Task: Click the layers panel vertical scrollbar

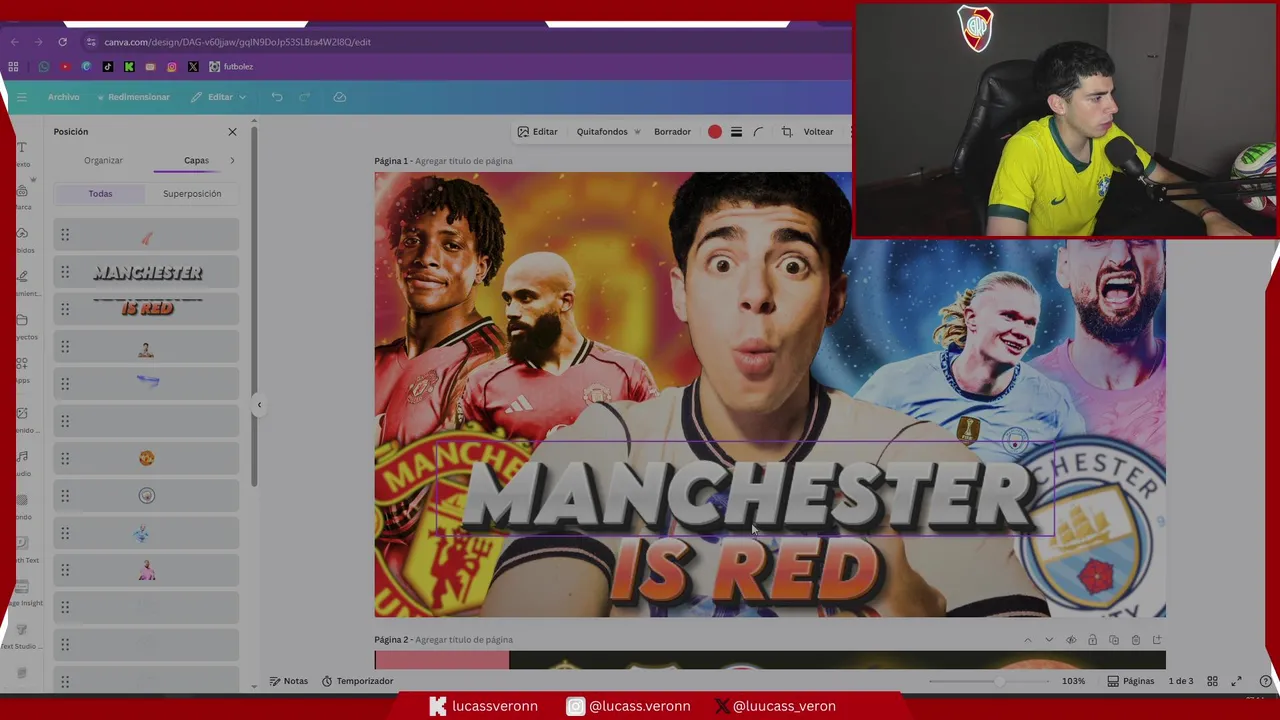Action: click(254, 305)
